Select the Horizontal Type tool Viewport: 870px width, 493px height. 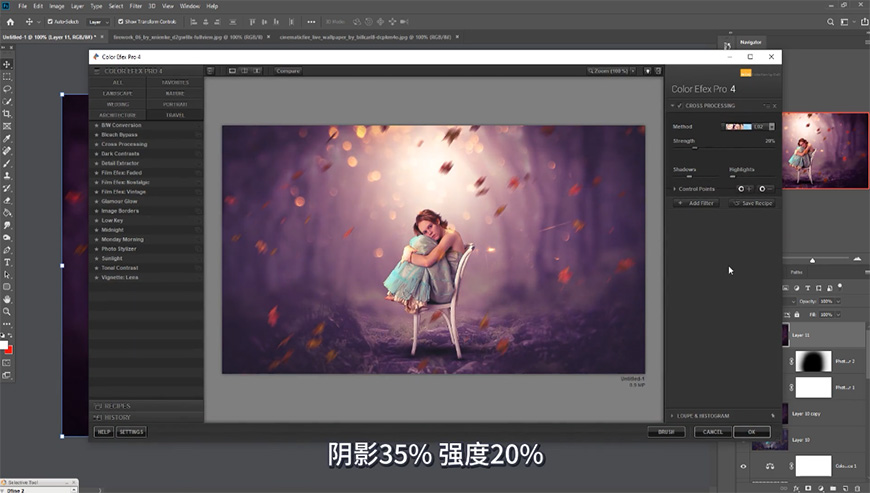click(x=7, y=262)
